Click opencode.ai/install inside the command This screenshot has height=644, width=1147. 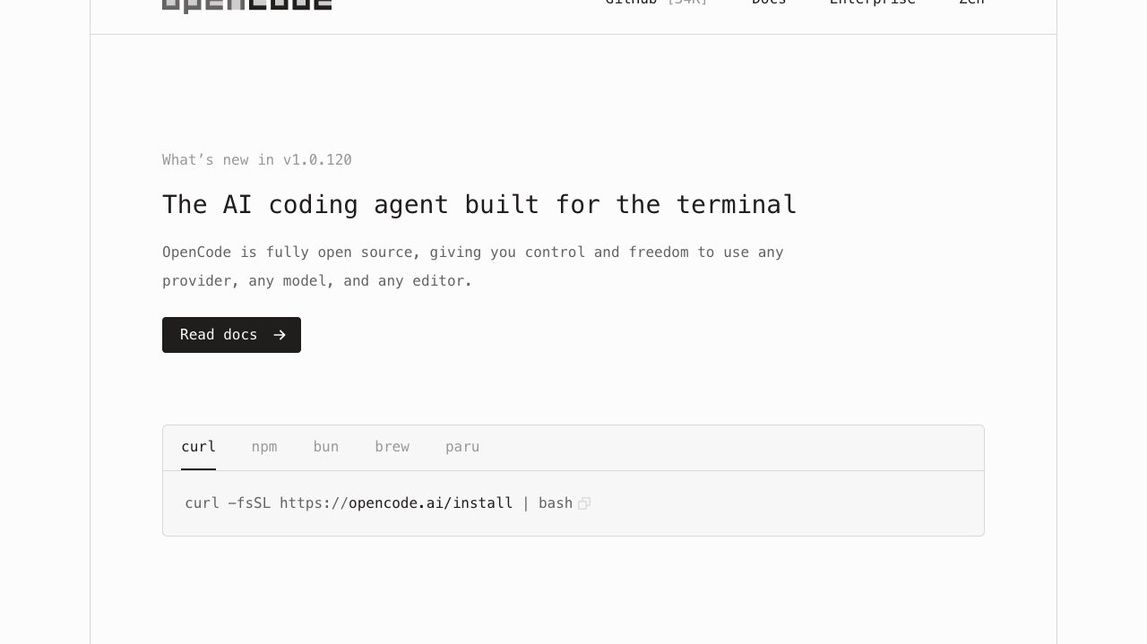click(x=430, y=503)
